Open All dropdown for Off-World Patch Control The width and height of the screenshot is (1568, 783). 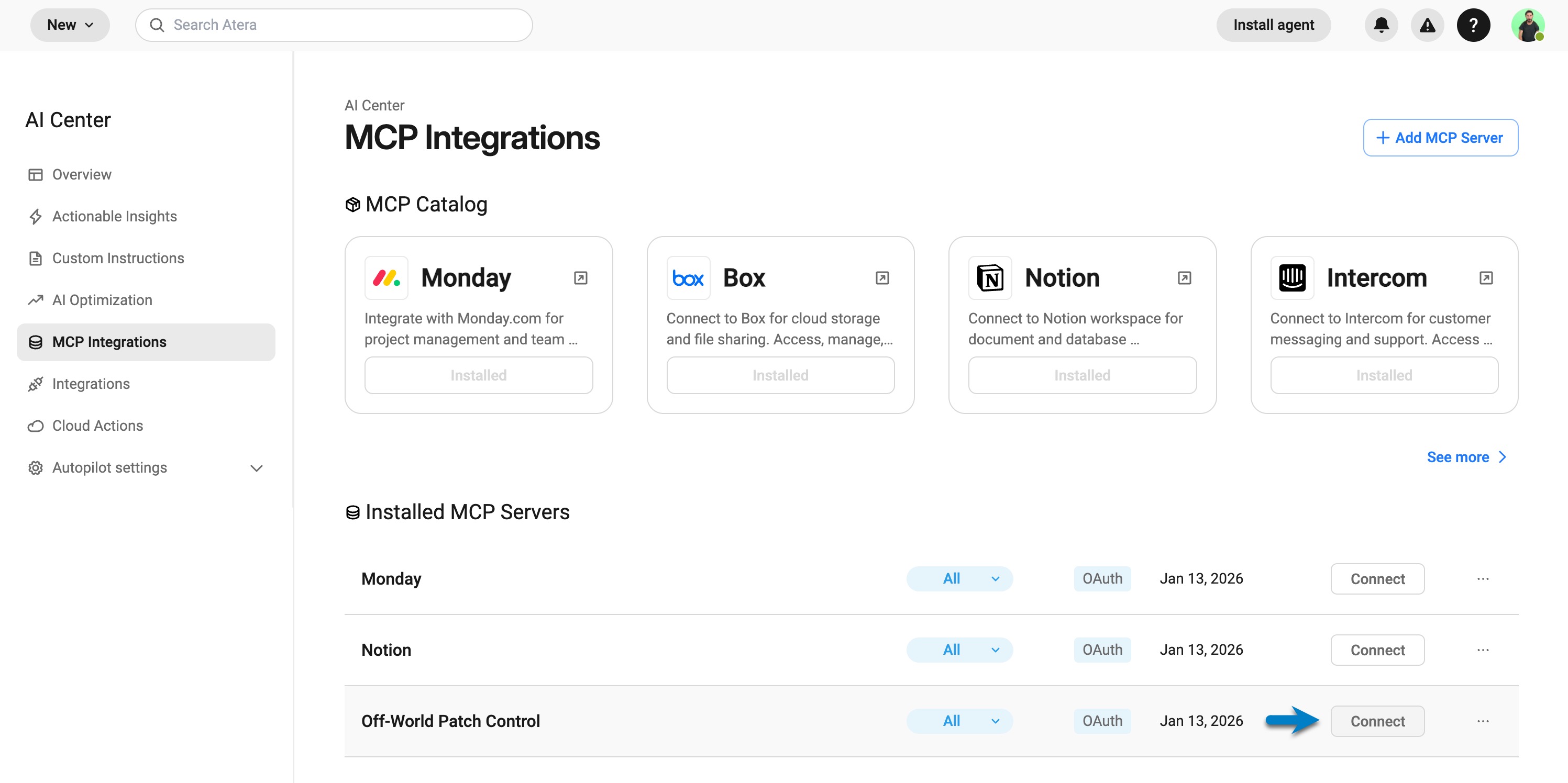pyautogui.click(x=959, y=721)
